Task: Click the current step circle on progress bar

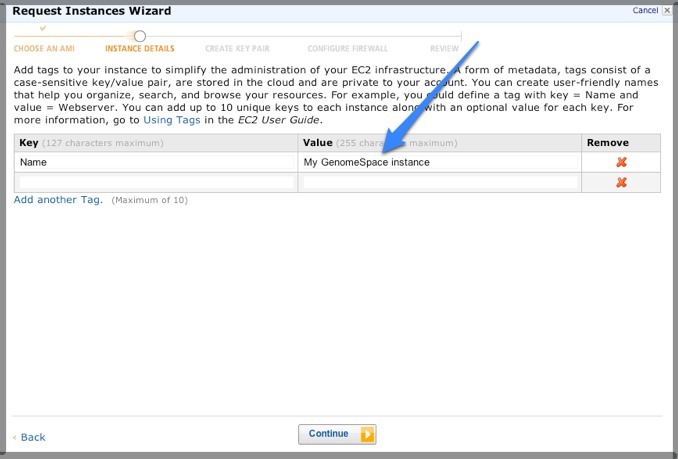Action: tap(139, 37)
